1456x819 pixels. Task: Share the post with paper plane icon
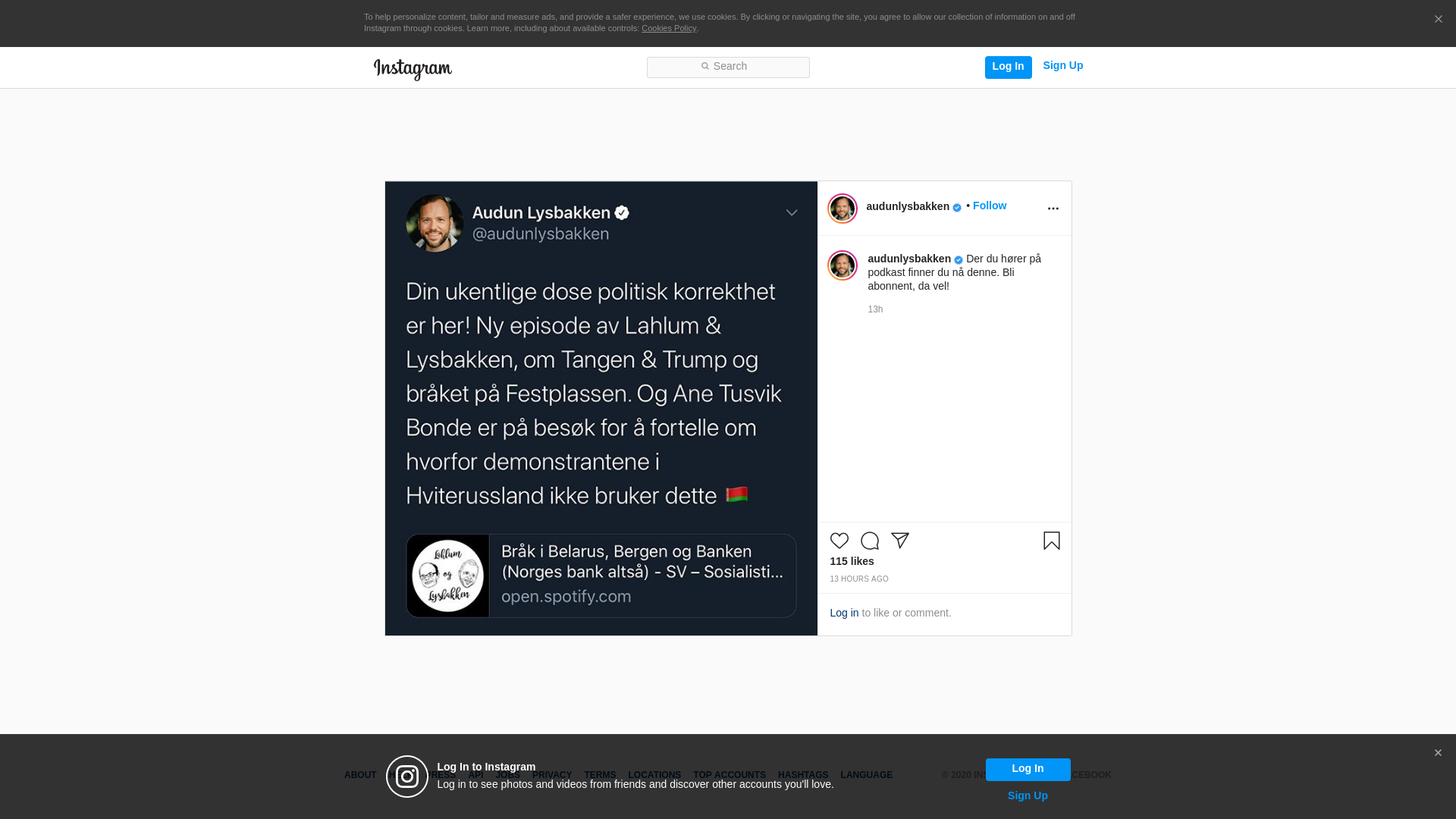coord(899,541)
